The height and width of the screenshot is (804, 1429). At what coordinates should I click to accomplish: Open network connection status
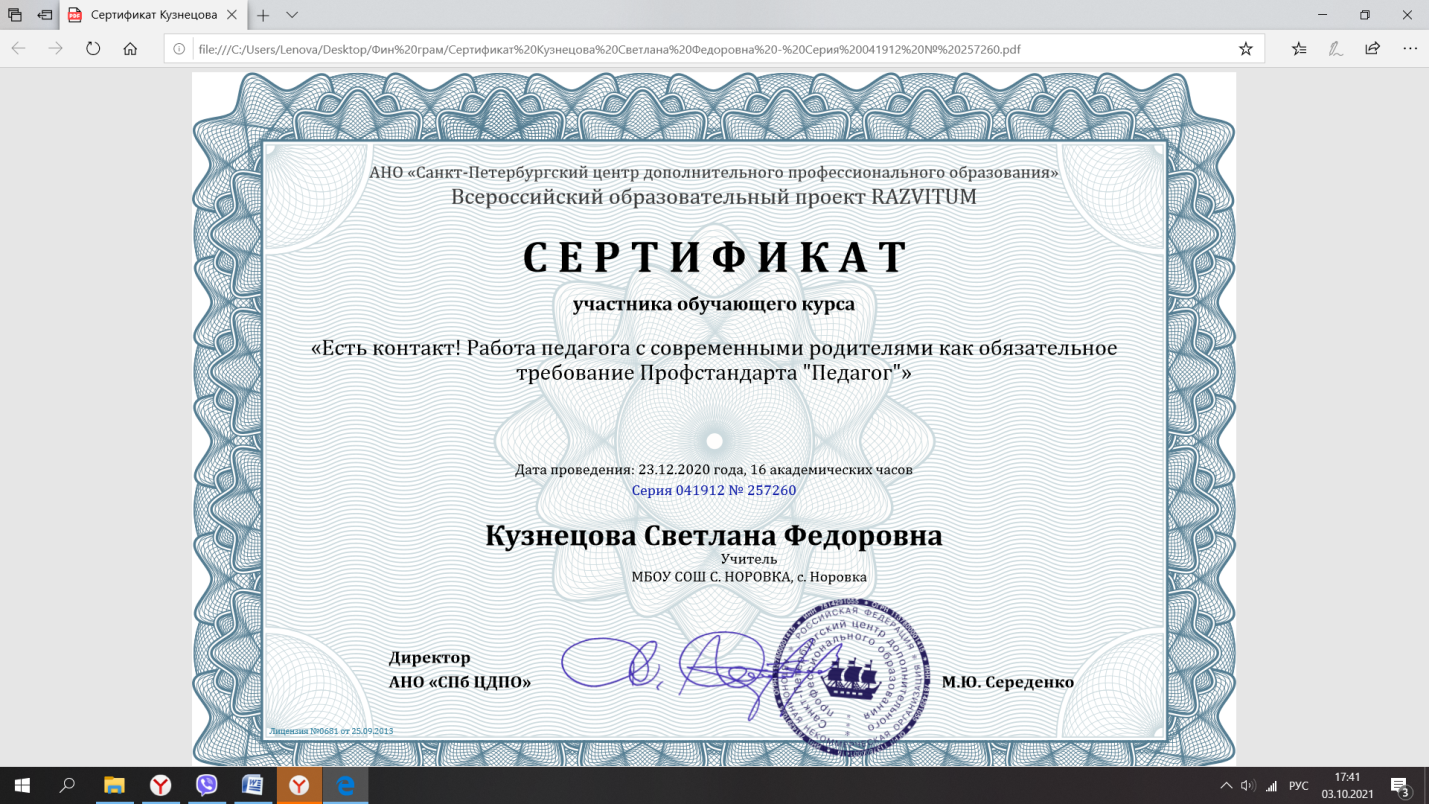coord(1271,786)
